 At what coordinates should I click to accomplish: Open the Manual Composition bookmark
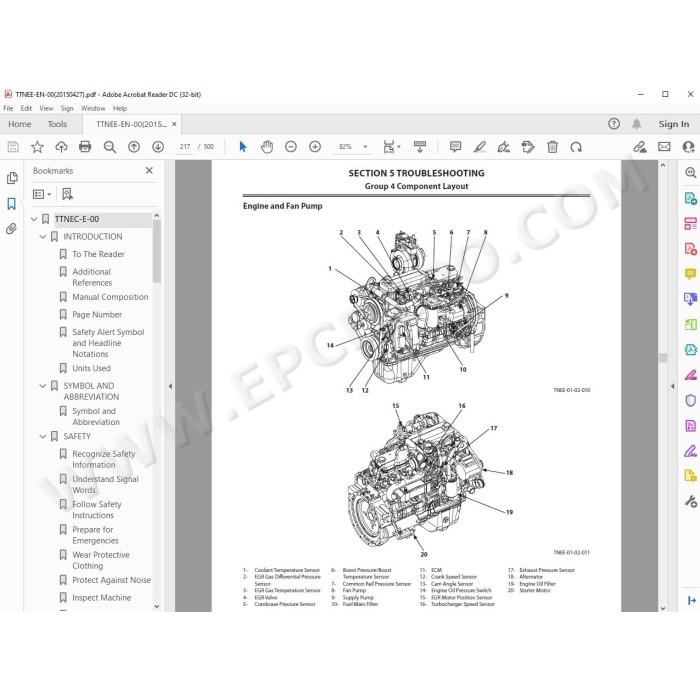coord(110,297)
